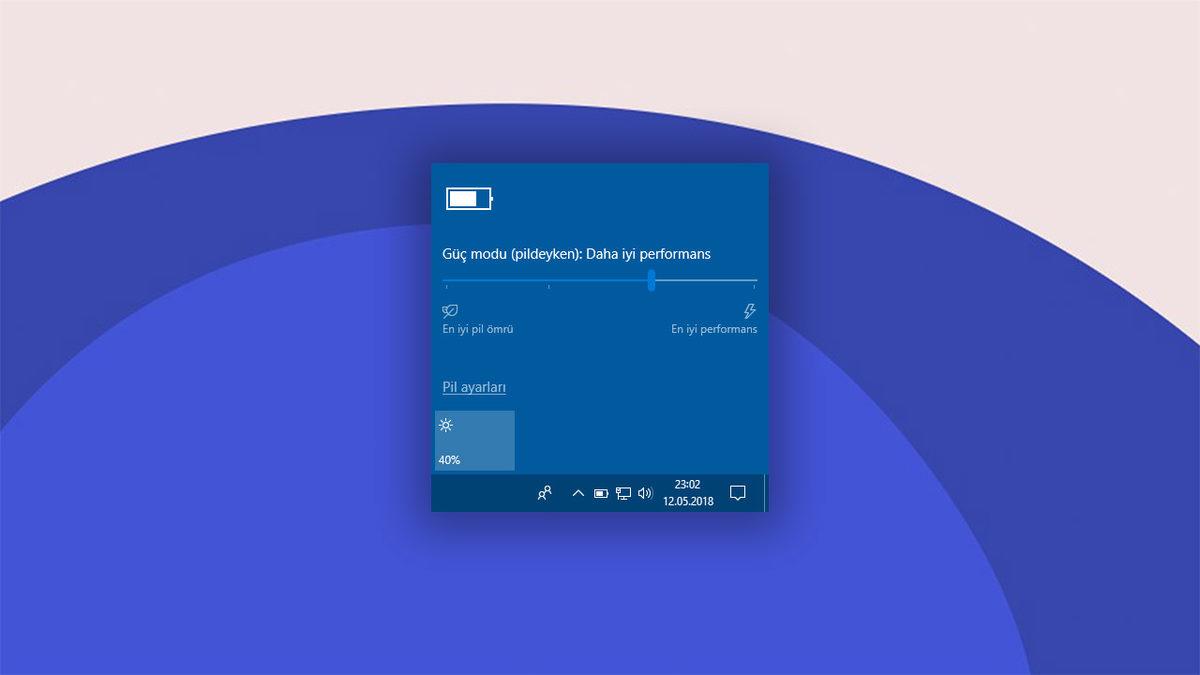
Task: Click the battery icon in the system tray
Action: (600, 493)
